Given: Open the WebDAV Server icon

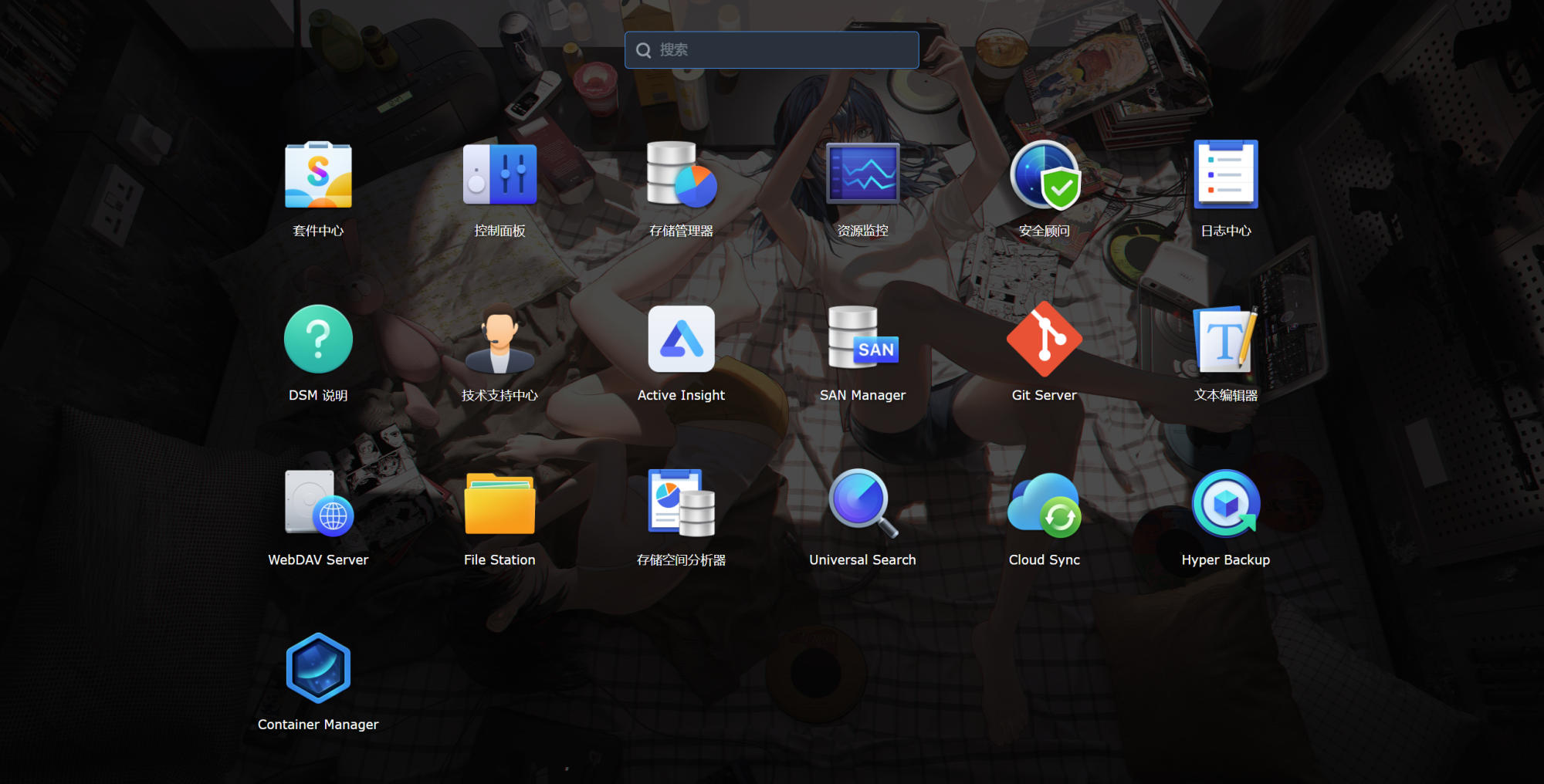Looking at the screenshot, I should click(318, 503).
